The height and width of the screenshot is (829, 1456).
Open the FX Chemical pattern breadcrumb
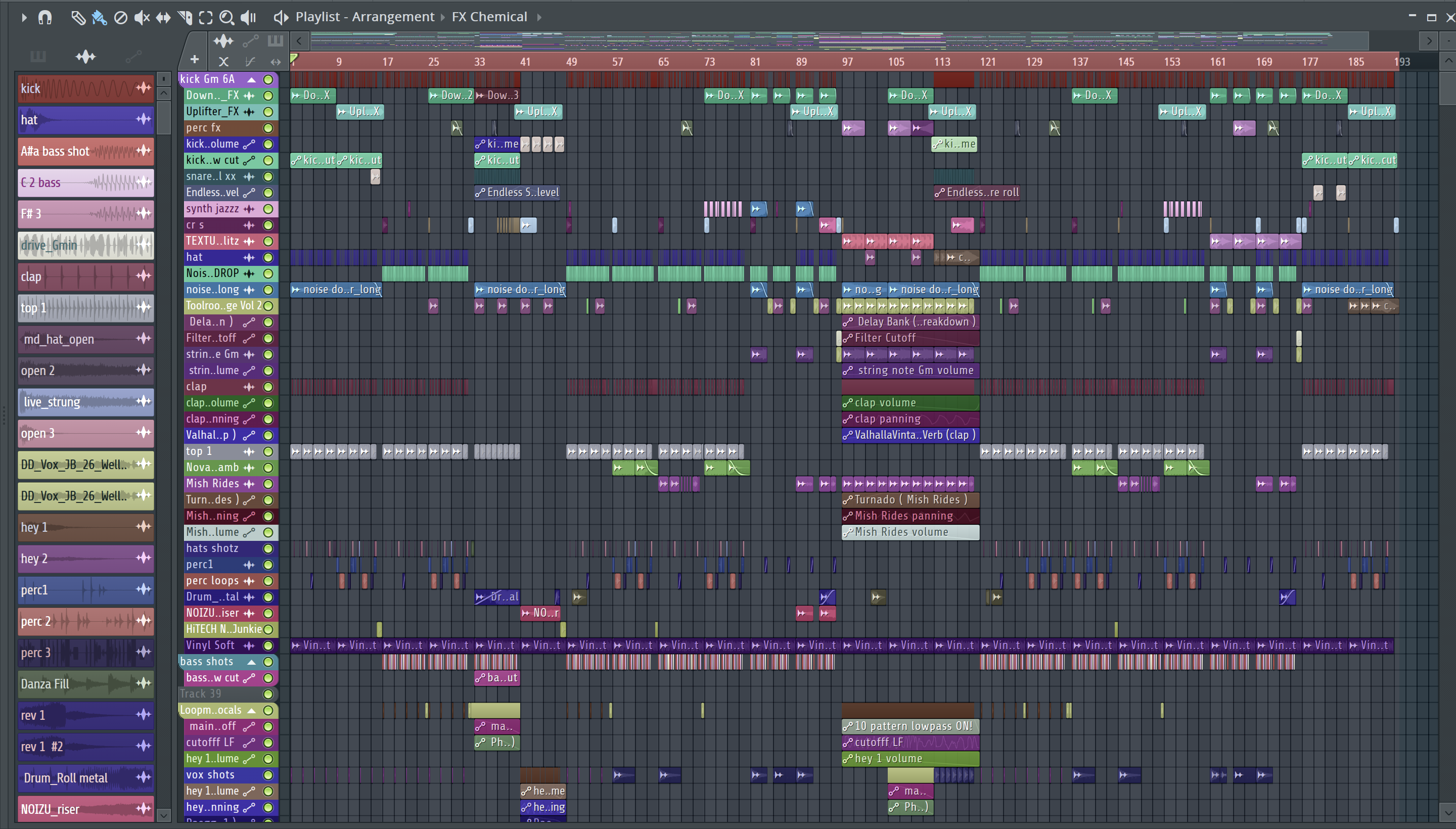[489, 17]
